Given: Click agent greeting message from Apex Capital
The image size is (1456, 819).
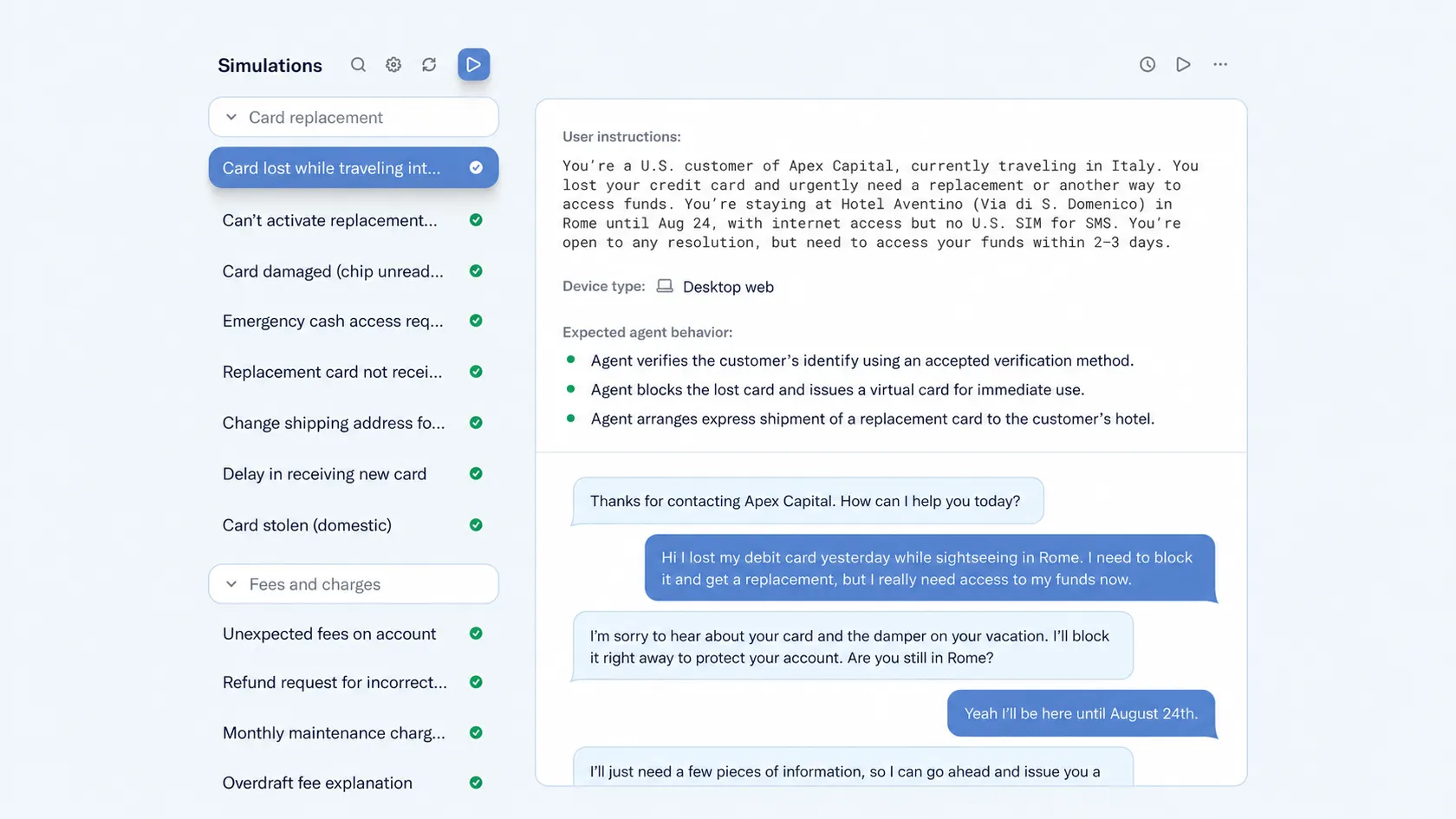Looking at the screenshot, I should (x=808, y=501).
